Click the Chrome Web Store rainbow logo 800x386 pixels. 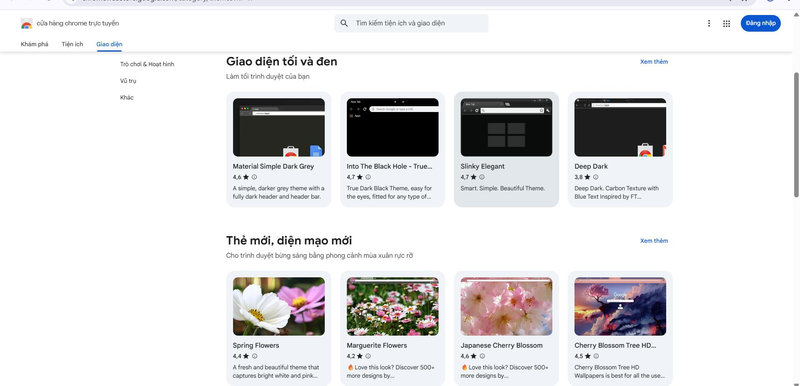(x=27, y=23)
